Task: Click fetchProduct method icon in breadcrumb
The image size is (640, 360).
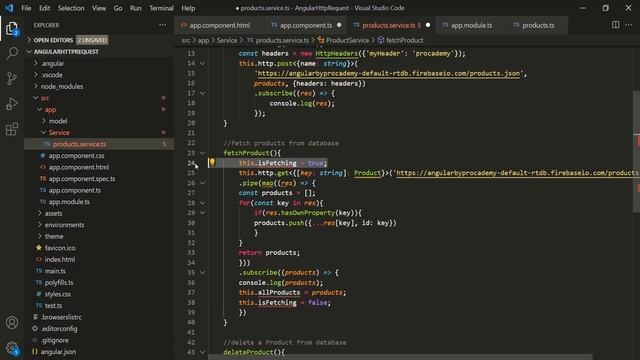Action: pyautogui.click(x=381, y=40)
